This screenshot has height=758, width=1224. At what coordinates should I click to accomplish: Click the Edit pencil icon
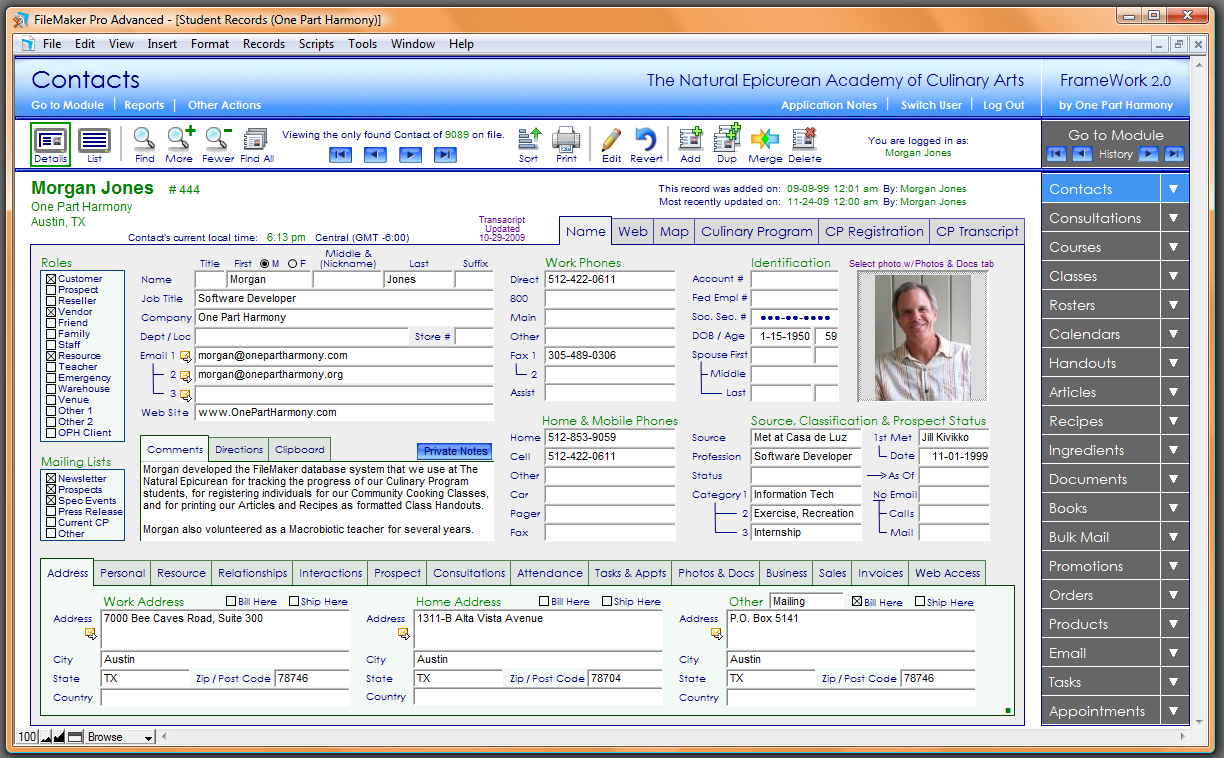pos(611,139)
